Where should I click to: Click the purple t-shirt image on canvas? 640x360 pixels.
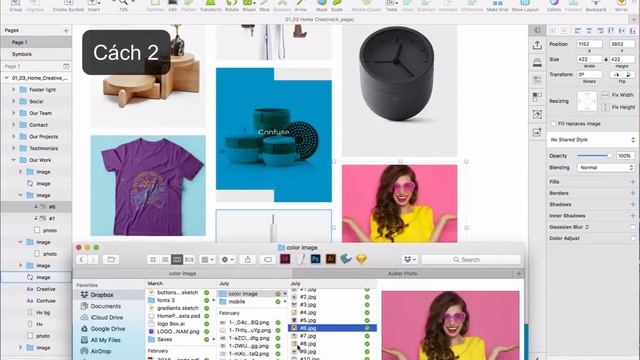[x=148, y=186]
